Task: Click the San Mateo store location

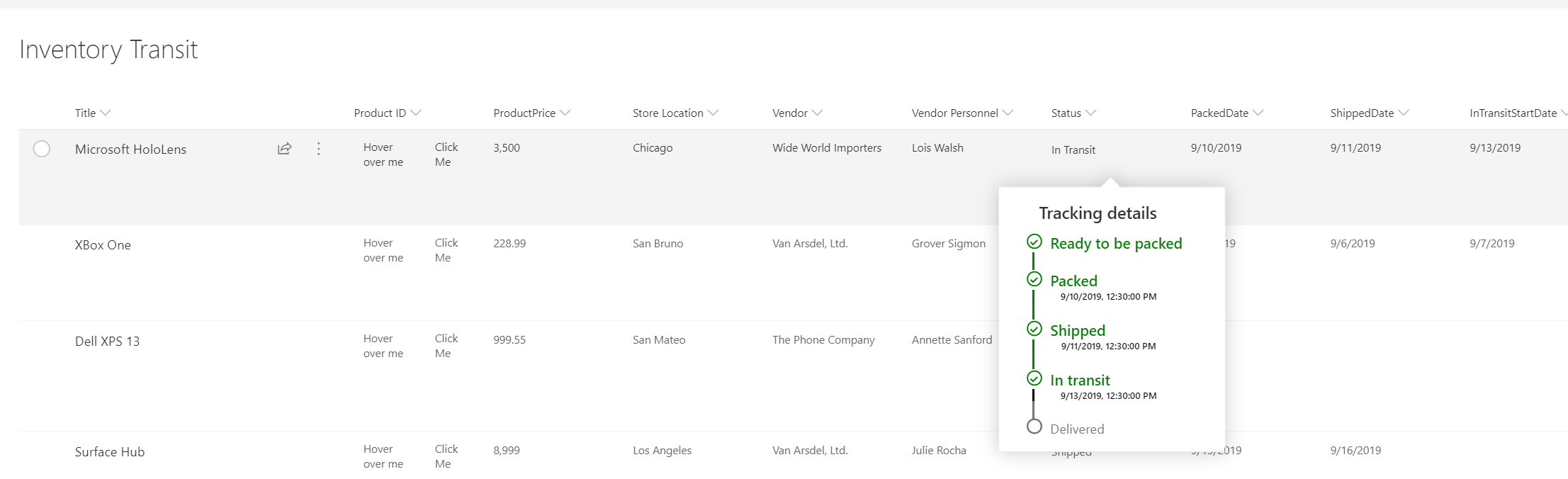Action: pos(659,339)
